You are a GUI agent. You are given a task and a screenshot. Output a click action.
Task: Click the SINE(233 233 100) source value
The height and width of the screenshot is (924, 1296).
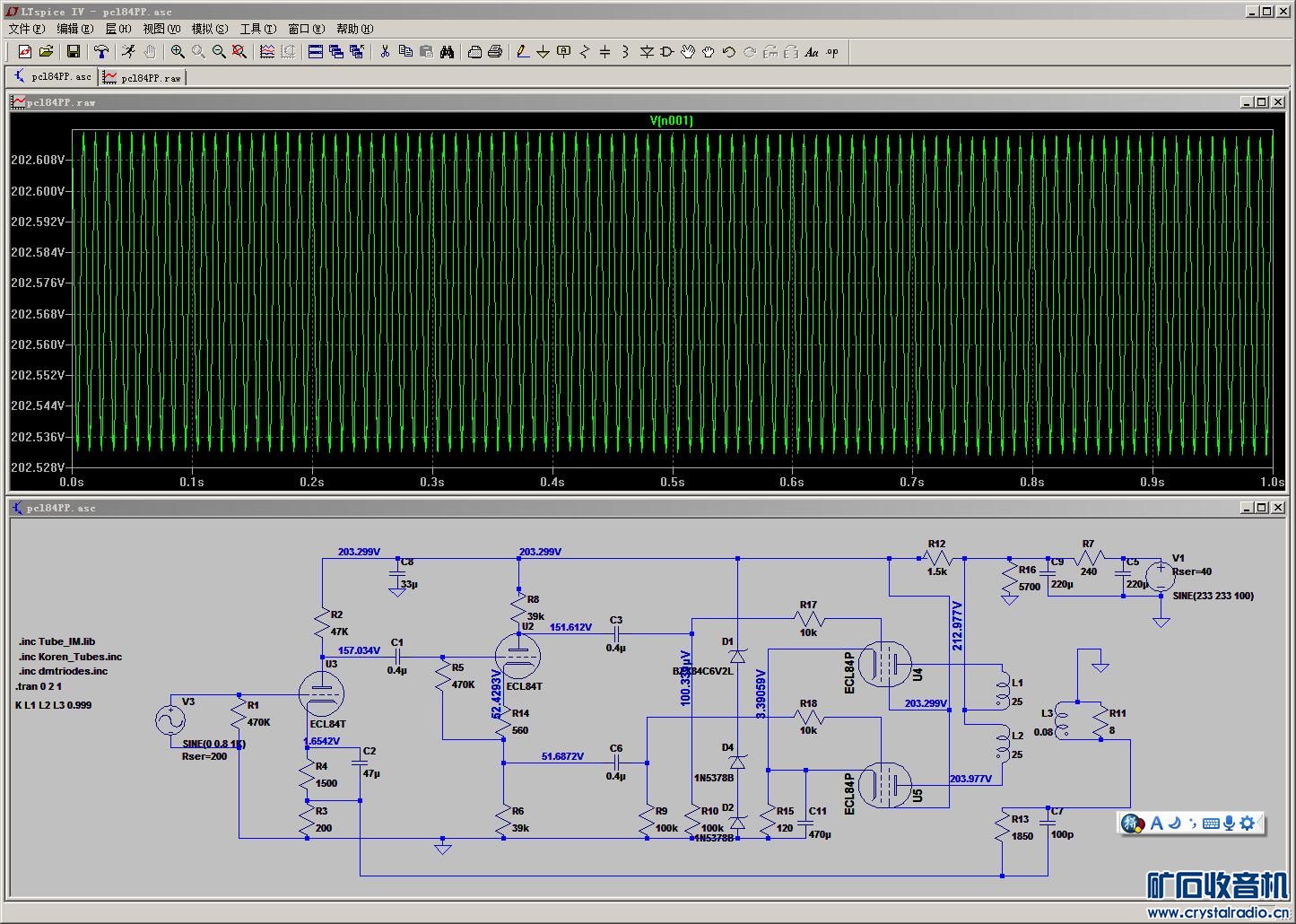pyautogui.click(x=1213, y=596)
